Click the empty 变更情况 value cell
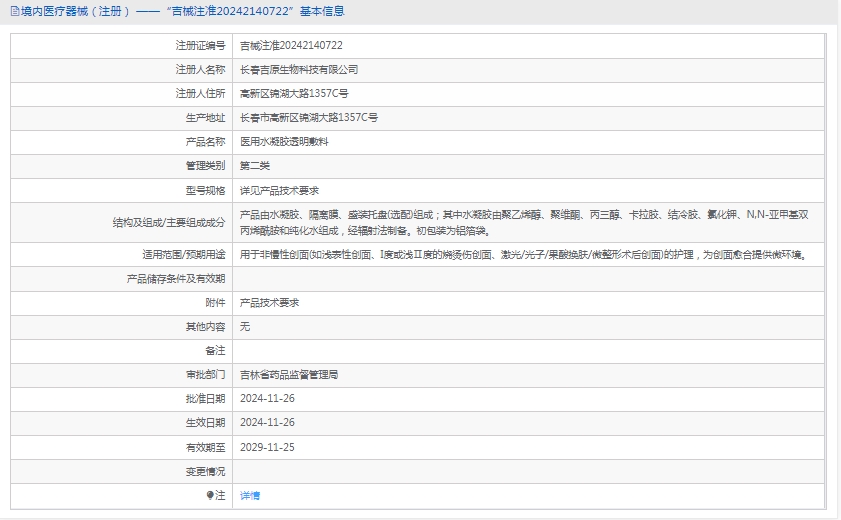841x520 pixels. [x=528, y=471]
